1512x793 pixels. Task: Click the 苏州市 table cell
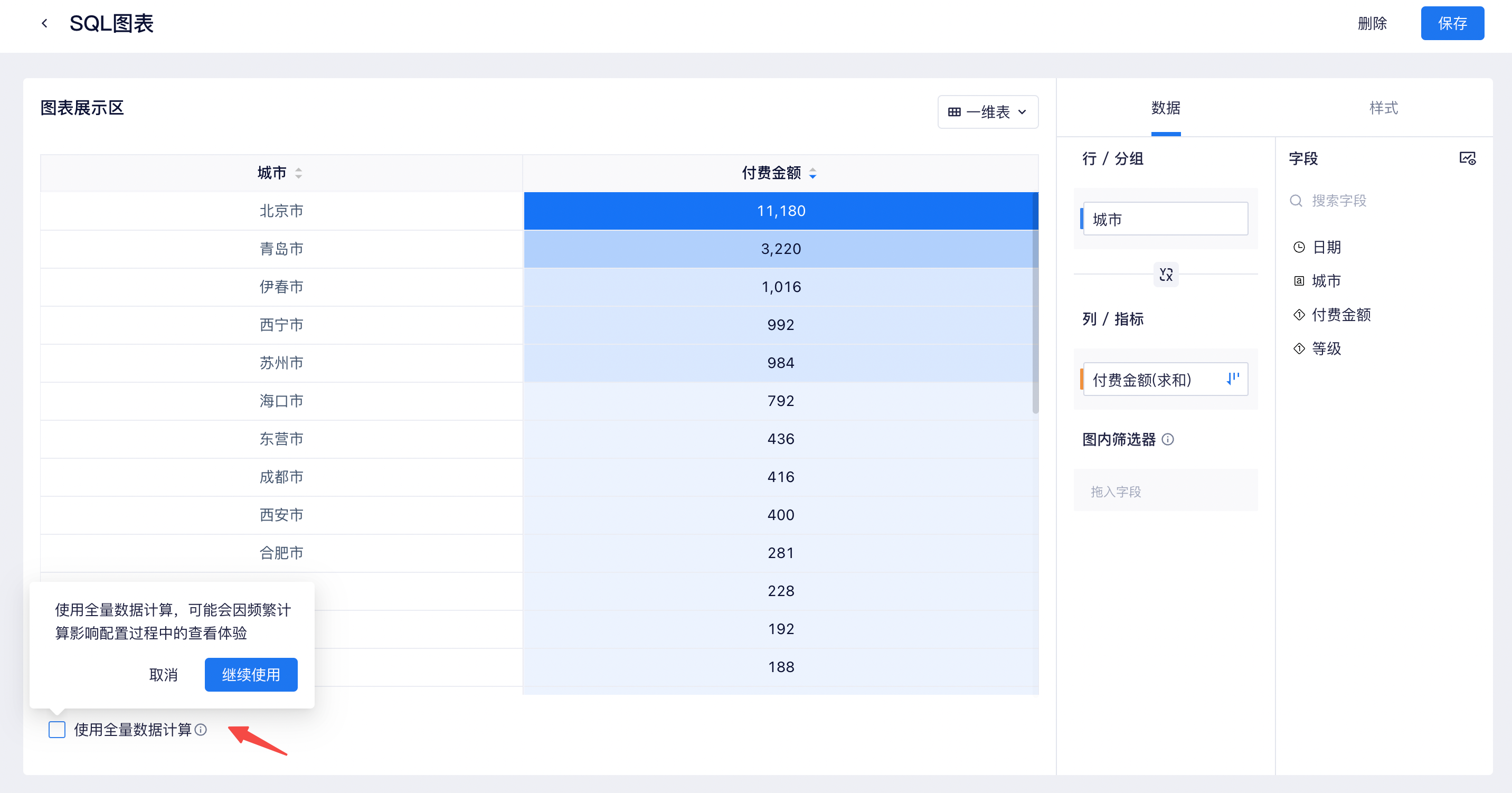click(281, 363)
